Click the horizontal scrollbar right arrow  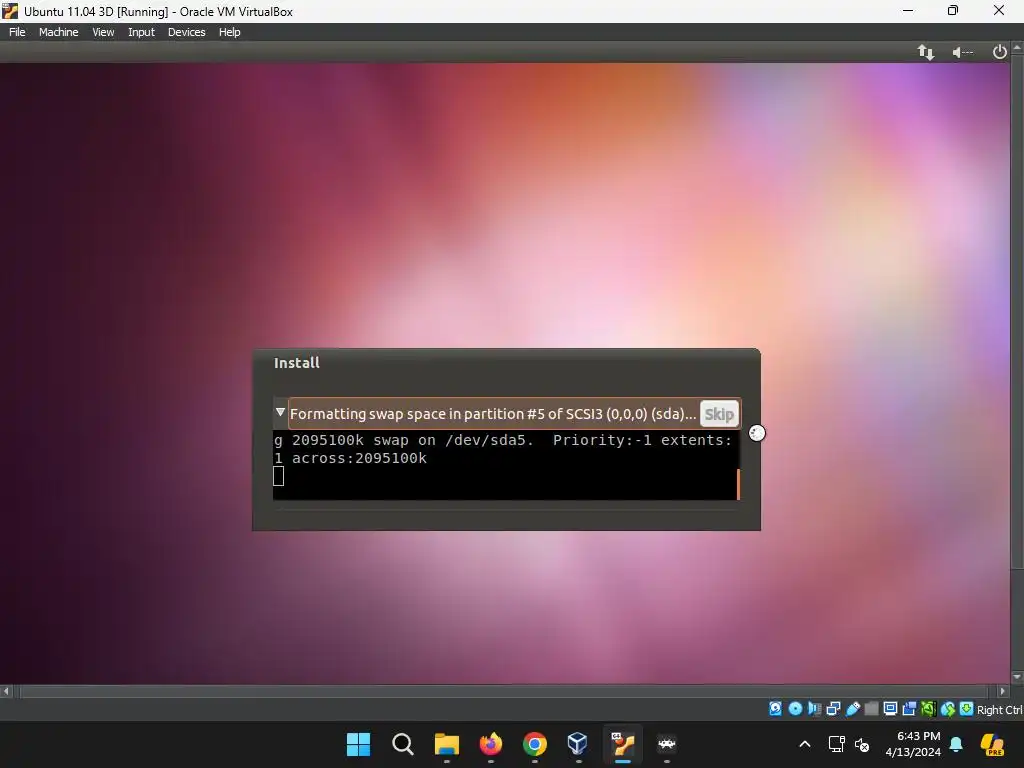1002,691
